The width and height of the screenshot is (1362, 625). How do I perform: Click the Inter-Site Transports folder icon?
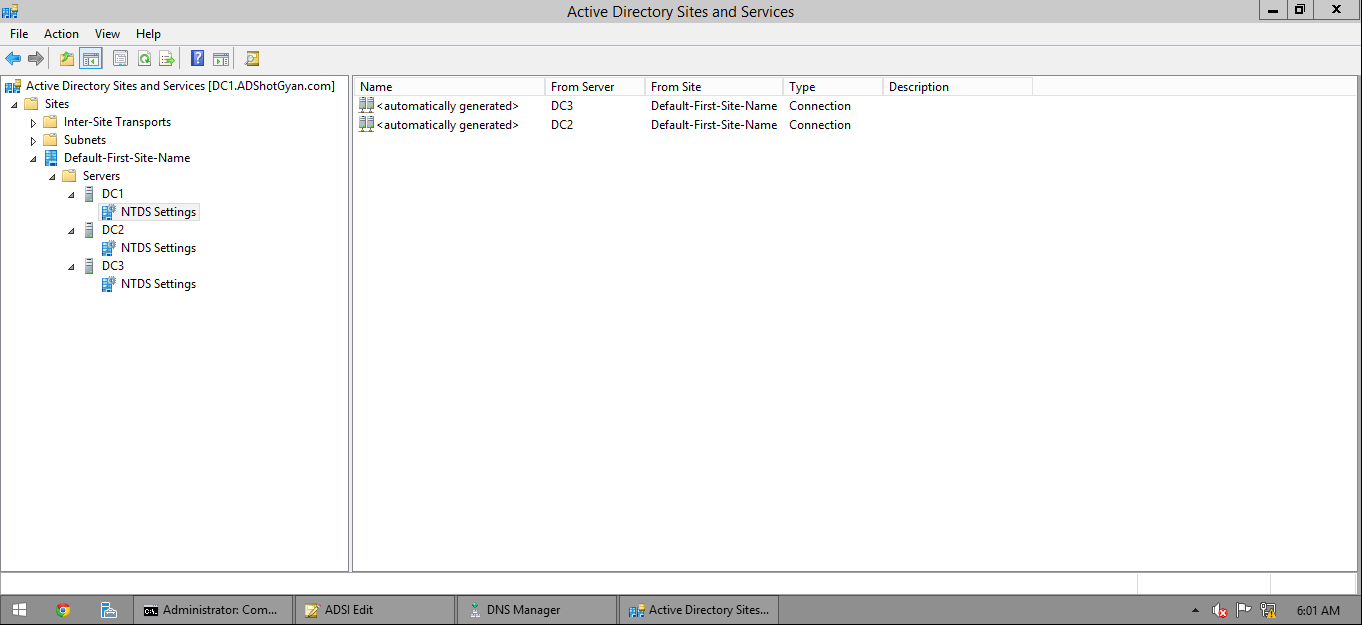(51, 121)
